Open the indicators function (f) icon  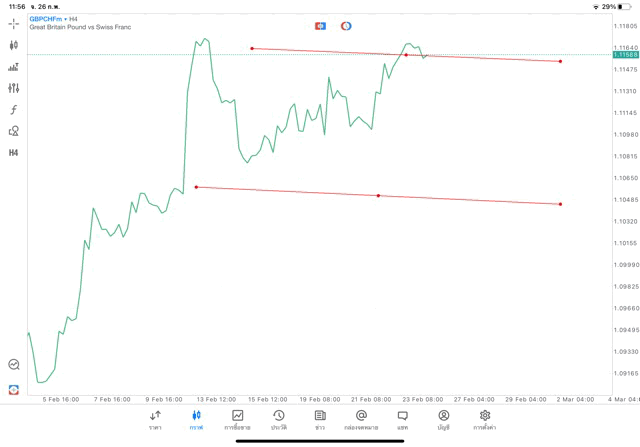click(x=14, y=109)
